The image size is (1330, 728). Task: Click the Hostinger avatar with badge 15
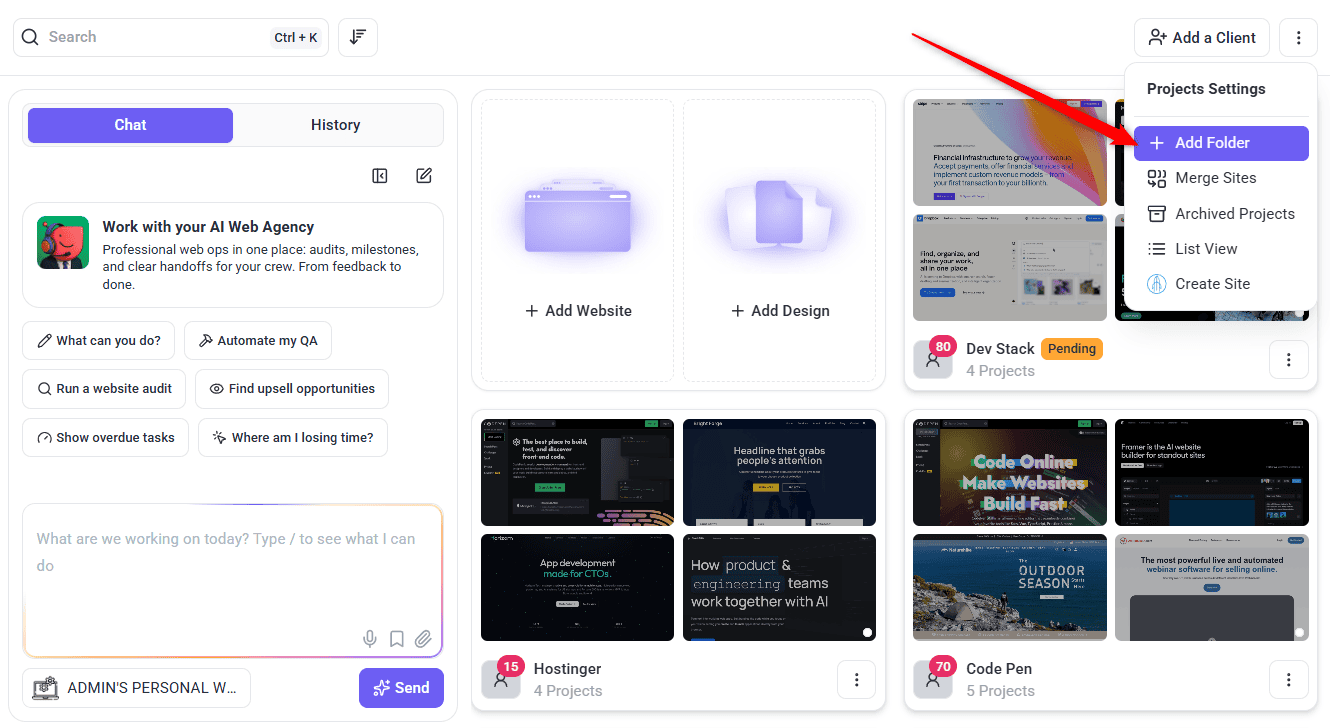click(x=502, y=677)
